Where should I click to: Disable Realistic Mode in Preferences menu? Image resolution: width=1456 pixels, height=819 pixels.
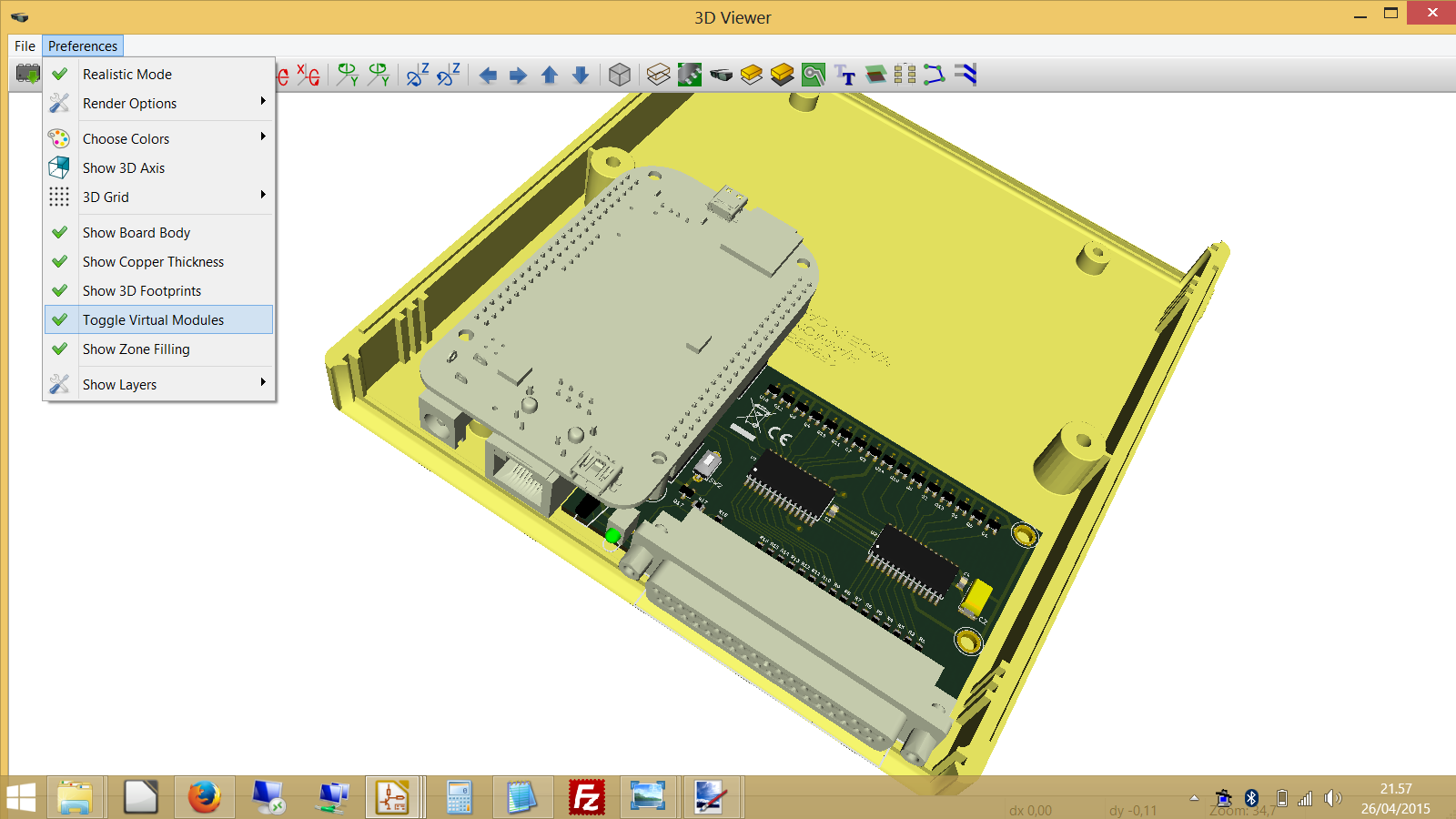(127, 75)
